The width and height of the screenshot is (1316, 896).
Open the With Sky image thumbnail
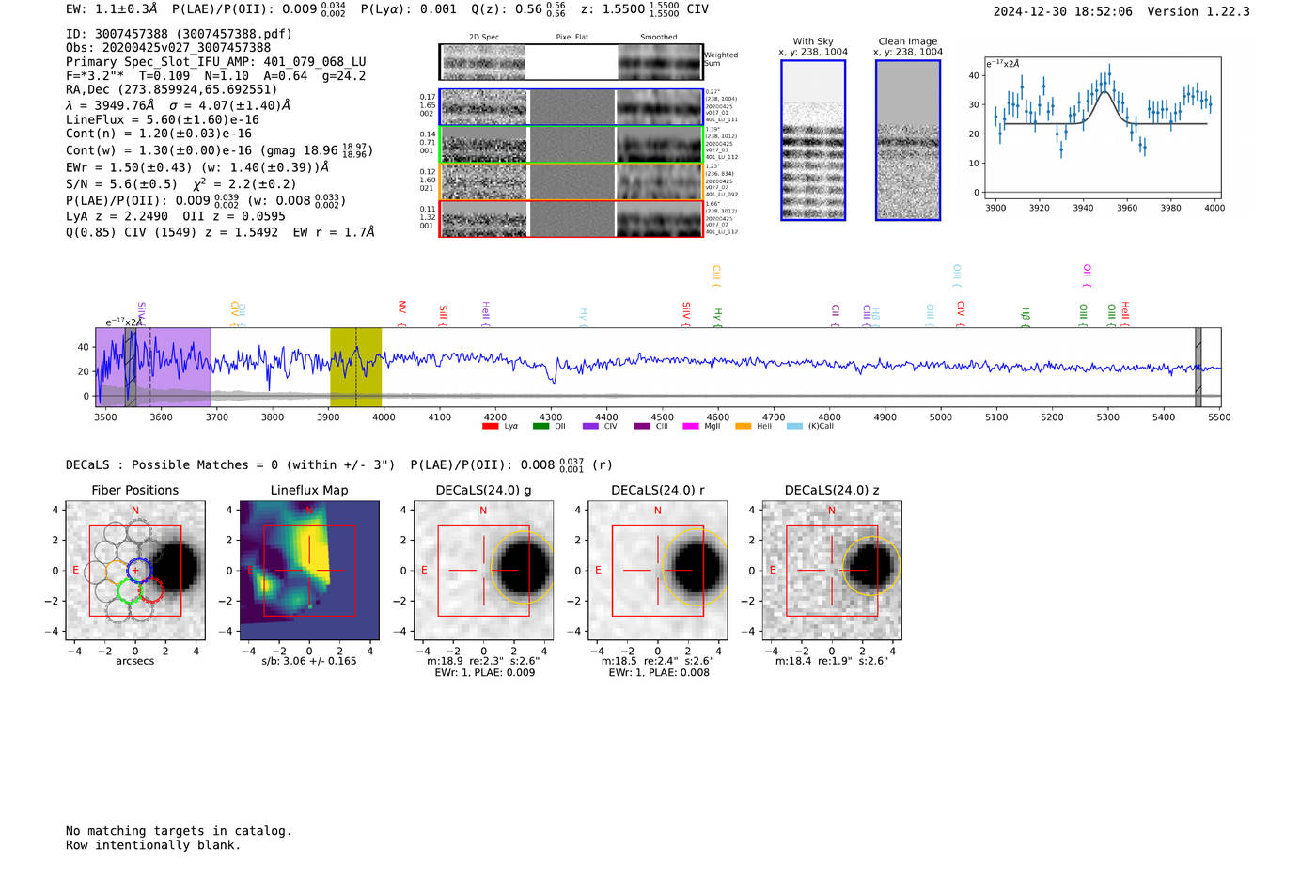coord(813,140)
